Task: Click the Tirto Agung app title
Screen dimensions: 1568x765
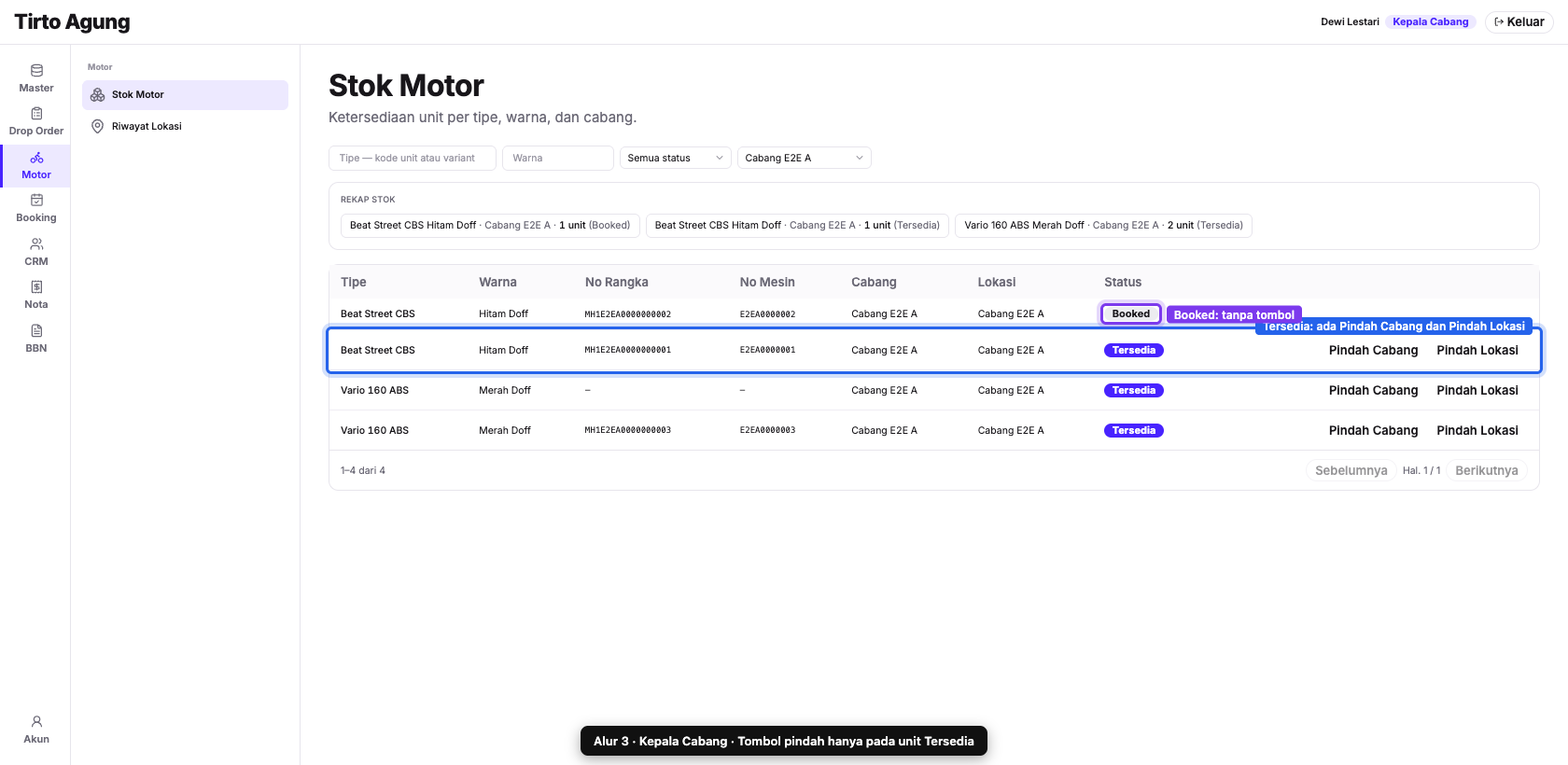Action: (x=73, y=21)
